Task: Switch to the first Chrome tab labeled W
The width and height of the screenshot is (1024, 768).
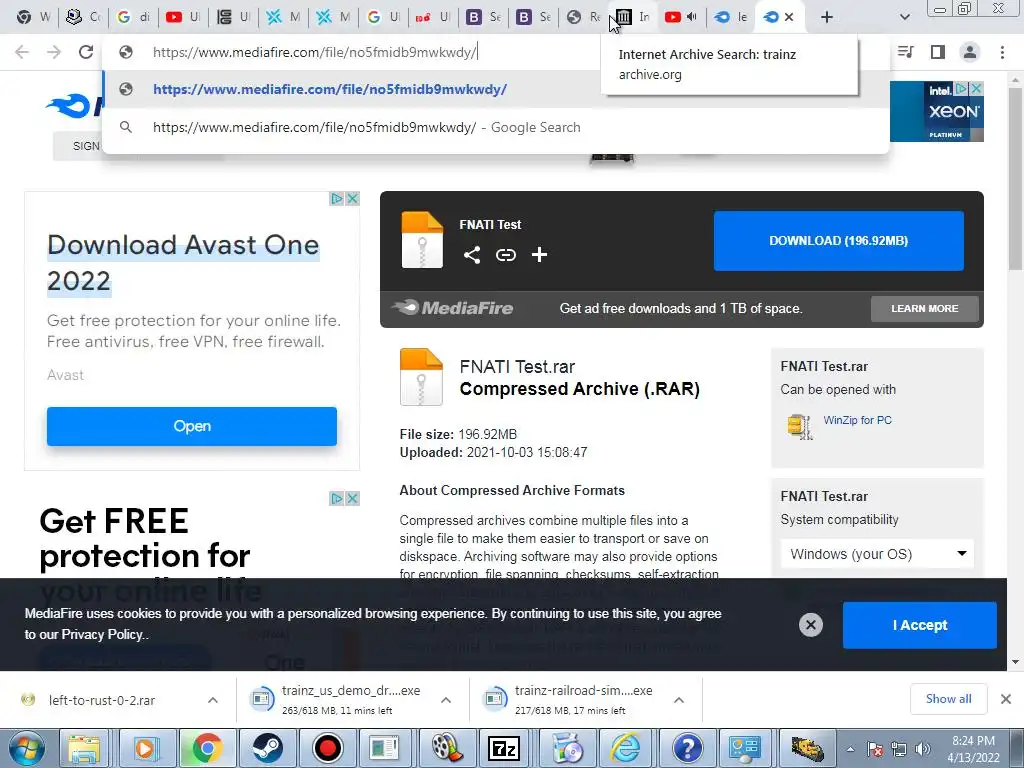Action: click(33, 17)
